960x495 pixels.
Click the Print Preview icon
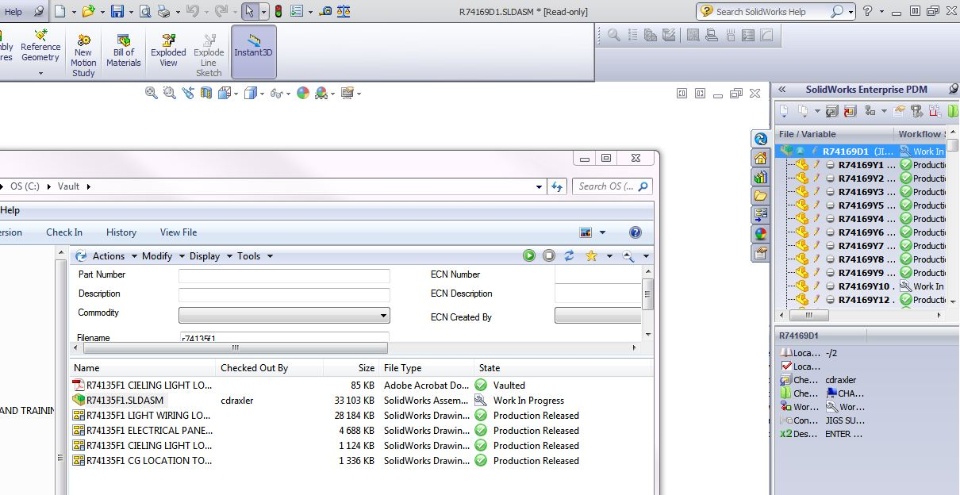[145, 11]
